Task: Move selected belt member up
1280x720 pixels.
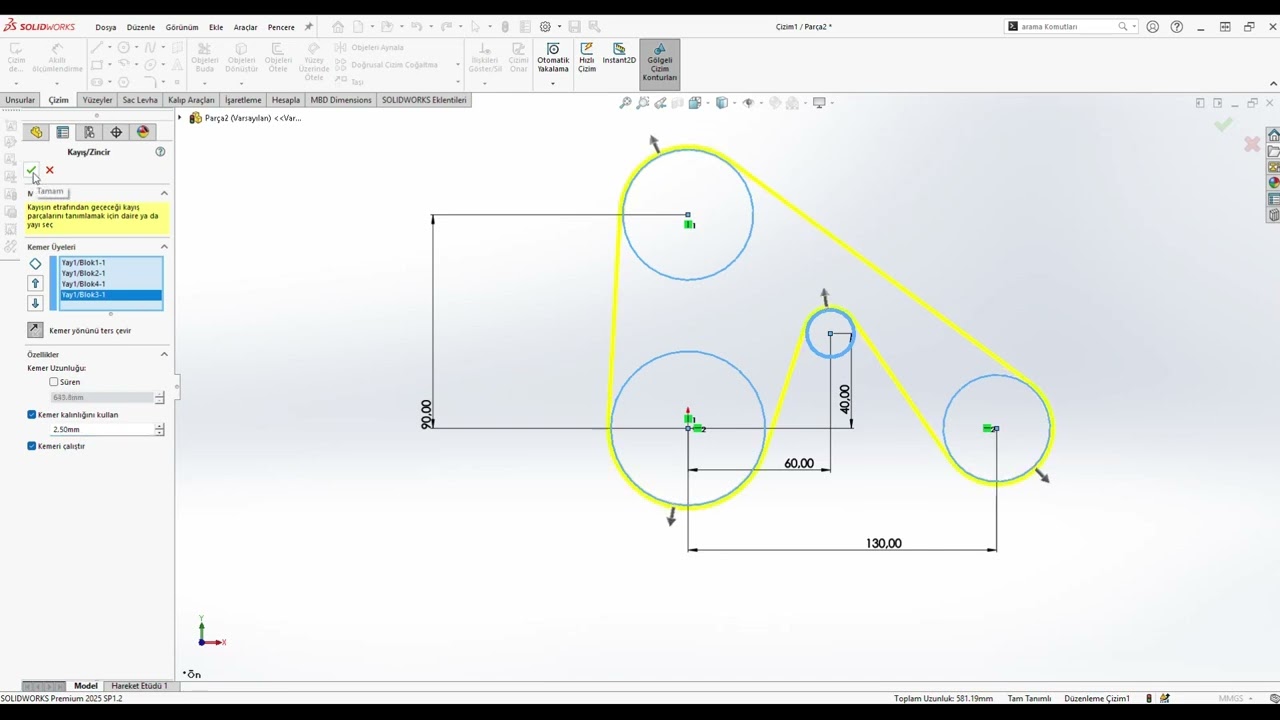Action: [35, 284]
